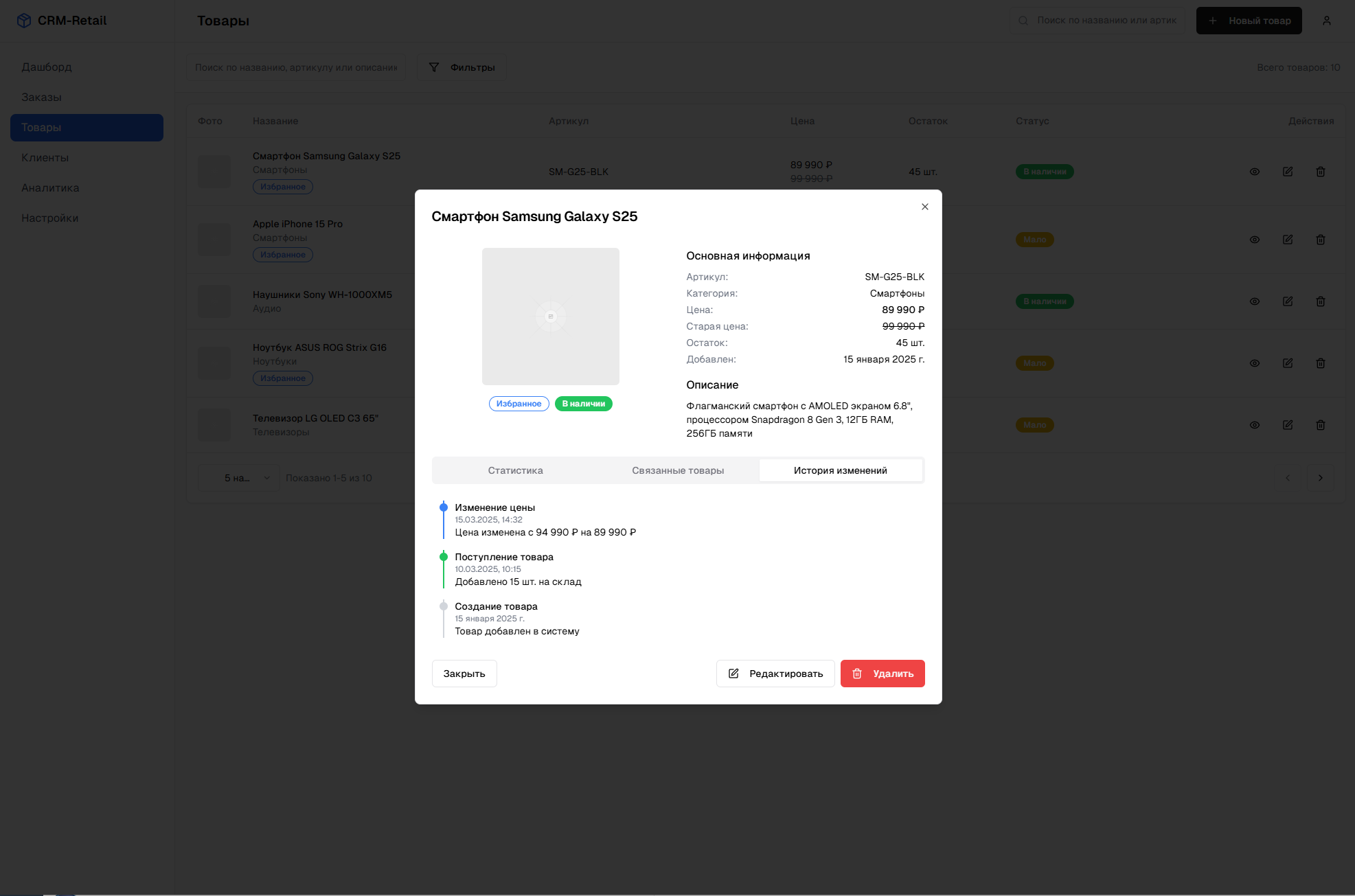Click the Остаток column header

[x=928, y=121]
